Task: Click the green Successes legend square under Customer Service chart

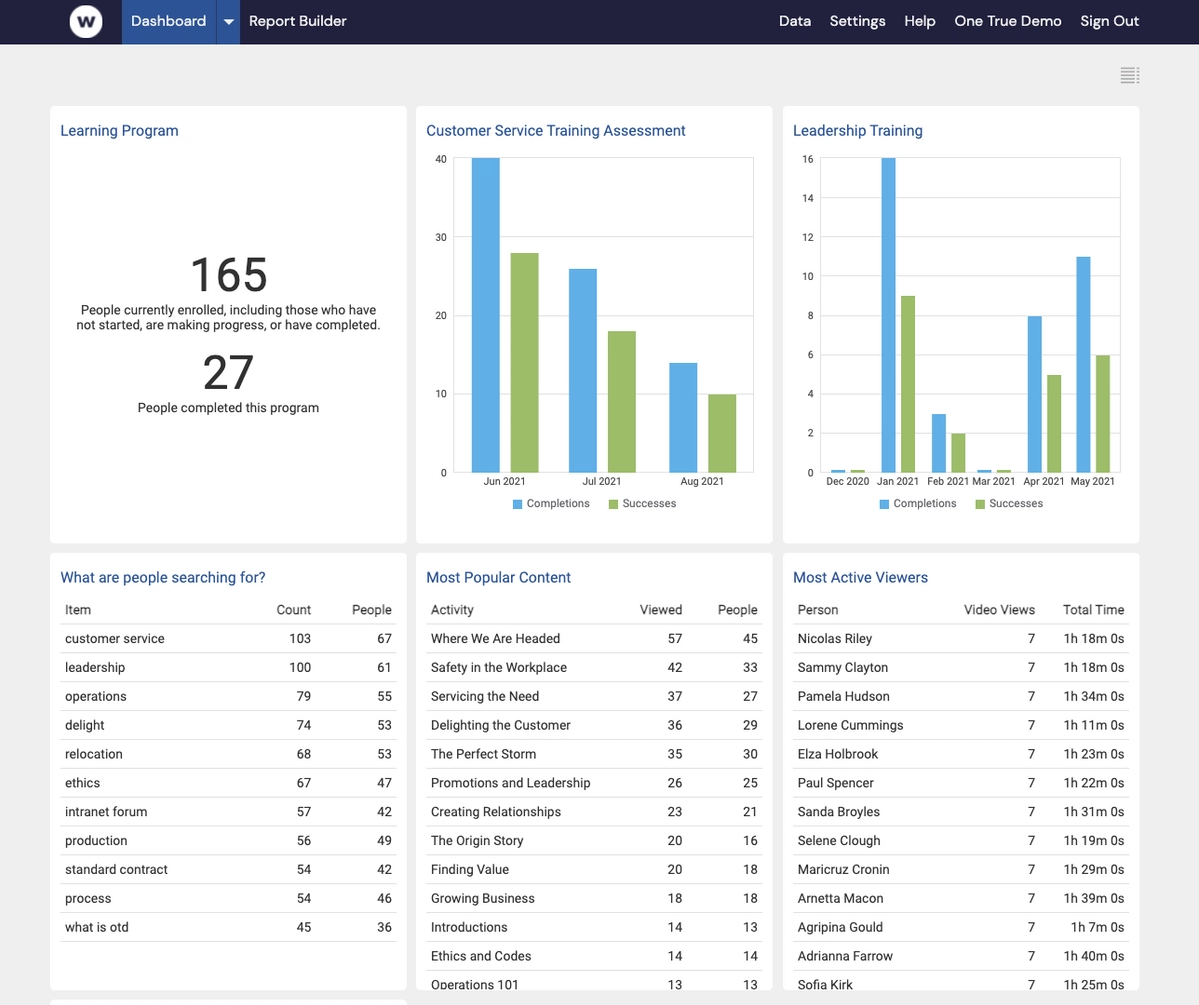Action: (x=611, y=503)
